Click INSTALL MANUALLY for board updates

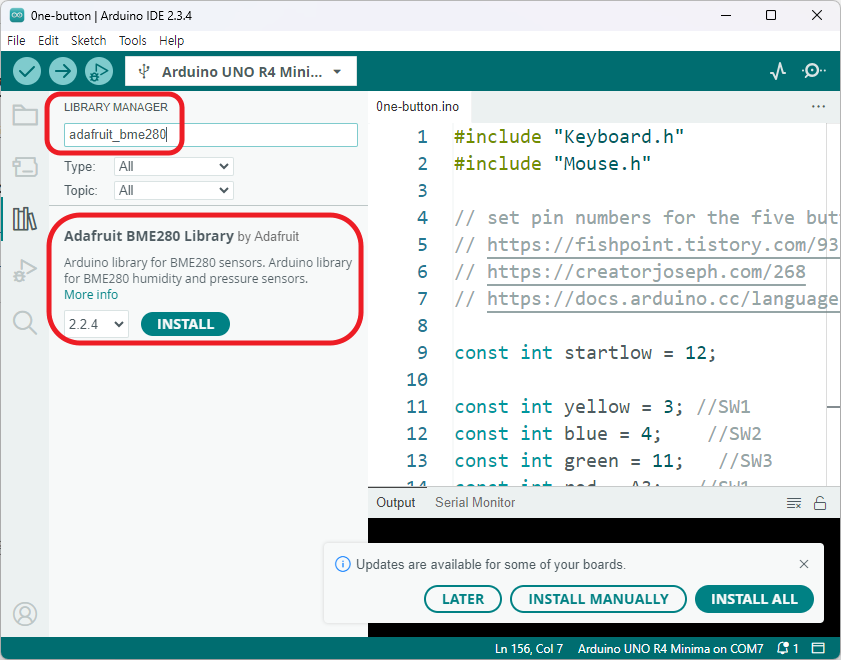pos(598,599)
